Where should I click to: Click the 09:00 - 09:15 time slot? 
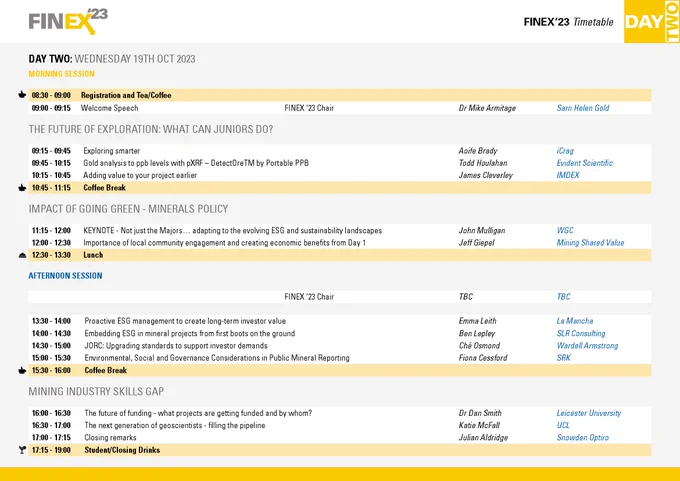51,108
